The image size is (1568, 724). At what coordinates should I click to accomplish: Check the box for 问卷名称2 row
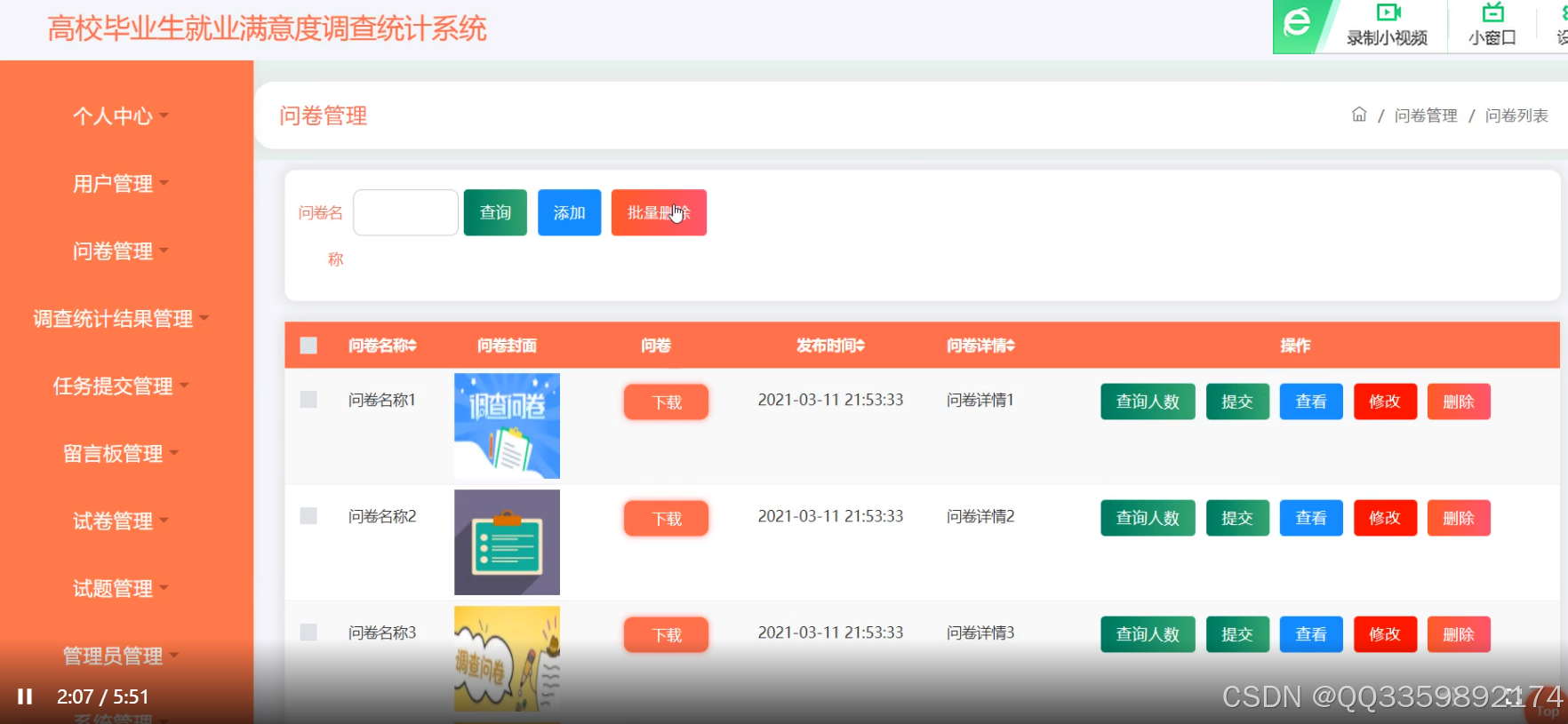(308, 516)
